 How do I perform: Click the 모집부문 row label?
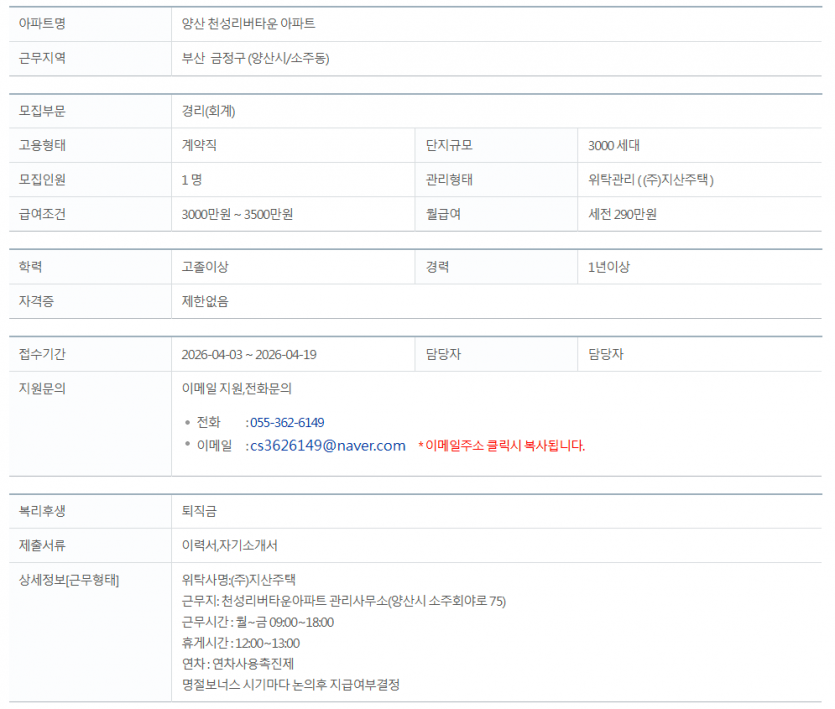42,111
